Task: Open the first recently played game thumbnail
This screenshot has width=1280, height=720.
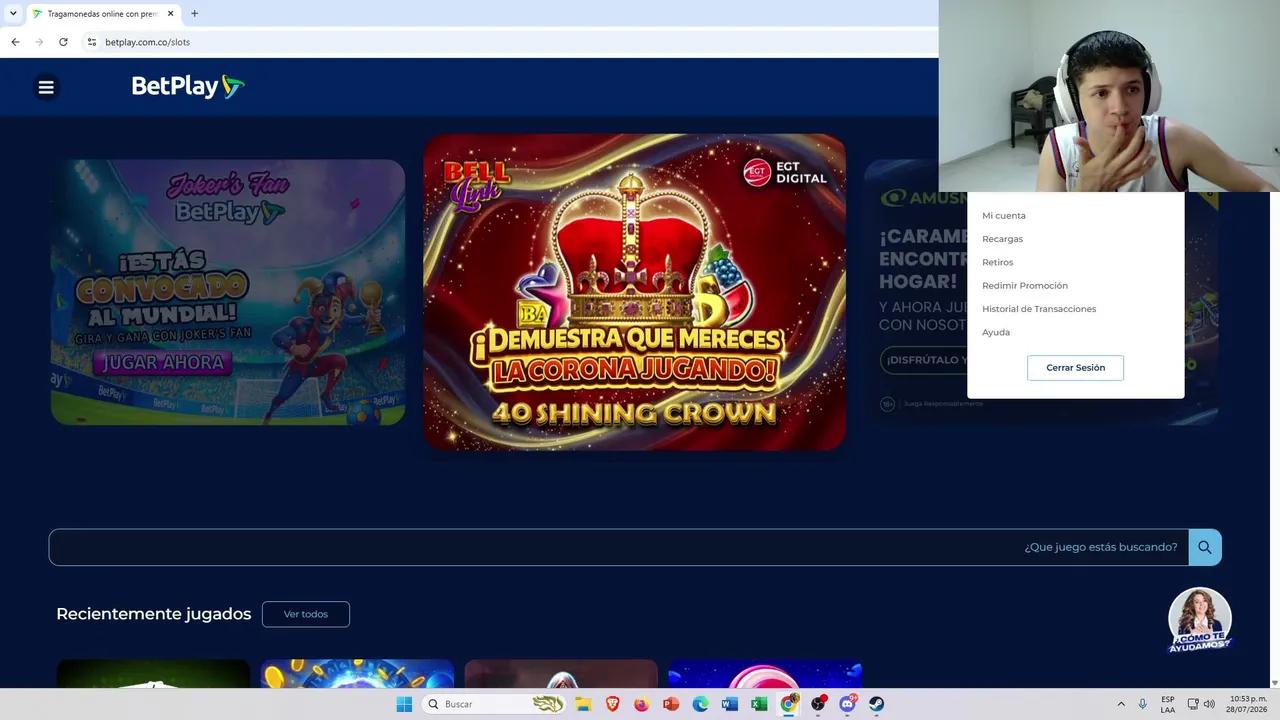Action: 153,674
